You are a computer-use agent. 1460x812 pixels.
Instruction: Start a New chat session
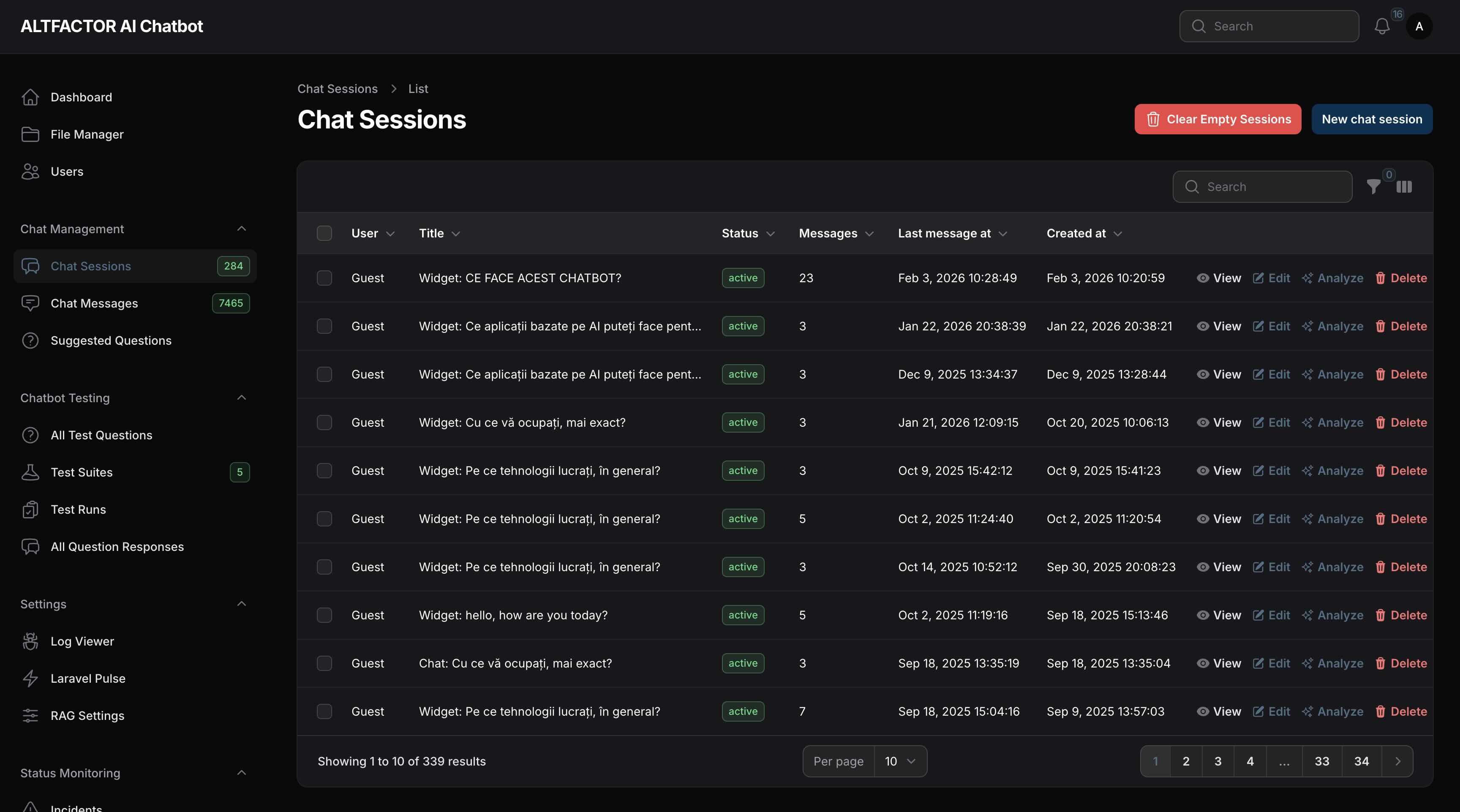point(1372,119)
